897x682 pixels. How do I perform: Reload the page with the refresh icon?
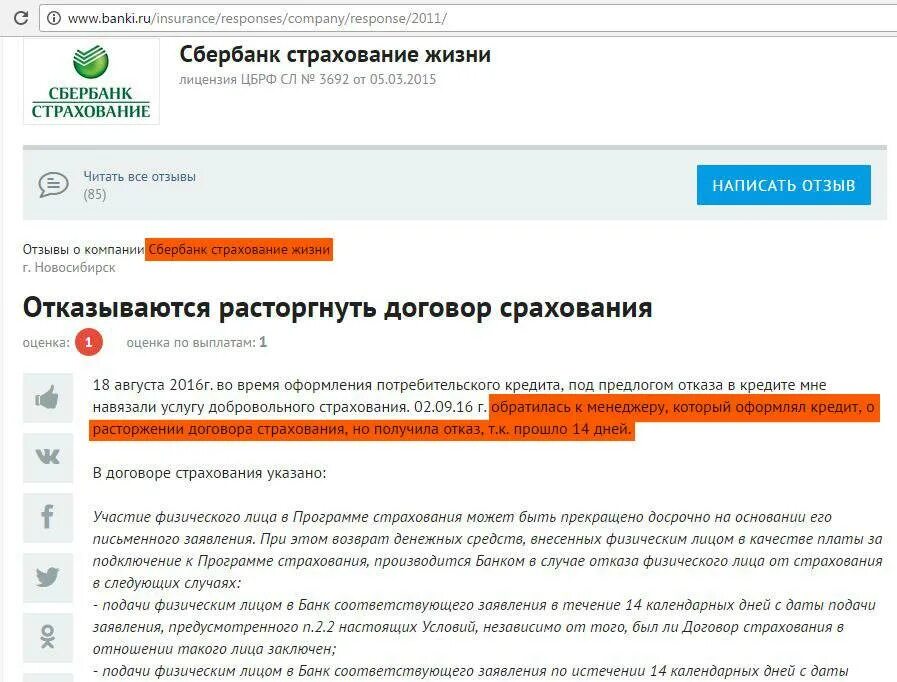(21, 18)
